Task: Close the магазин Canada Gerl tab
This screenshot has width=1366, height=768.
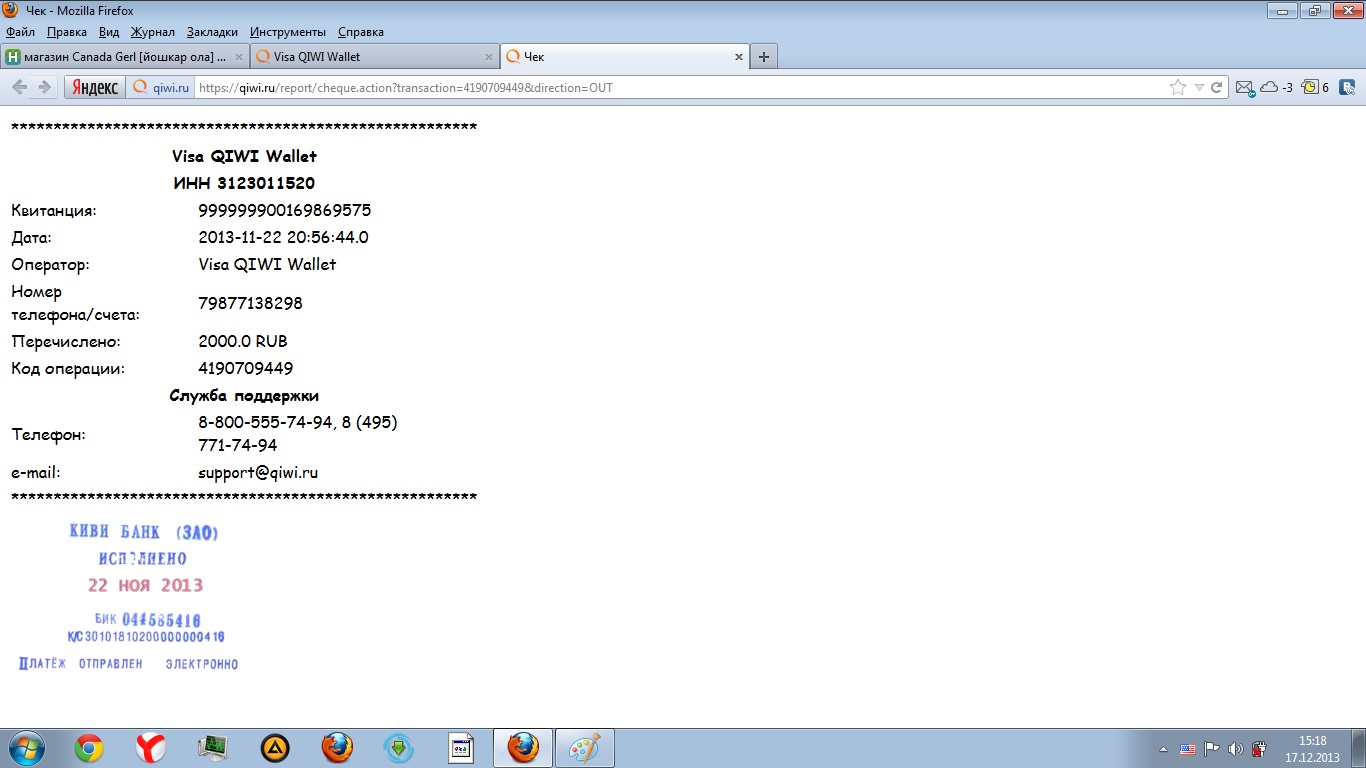Action: pos(239,57)
